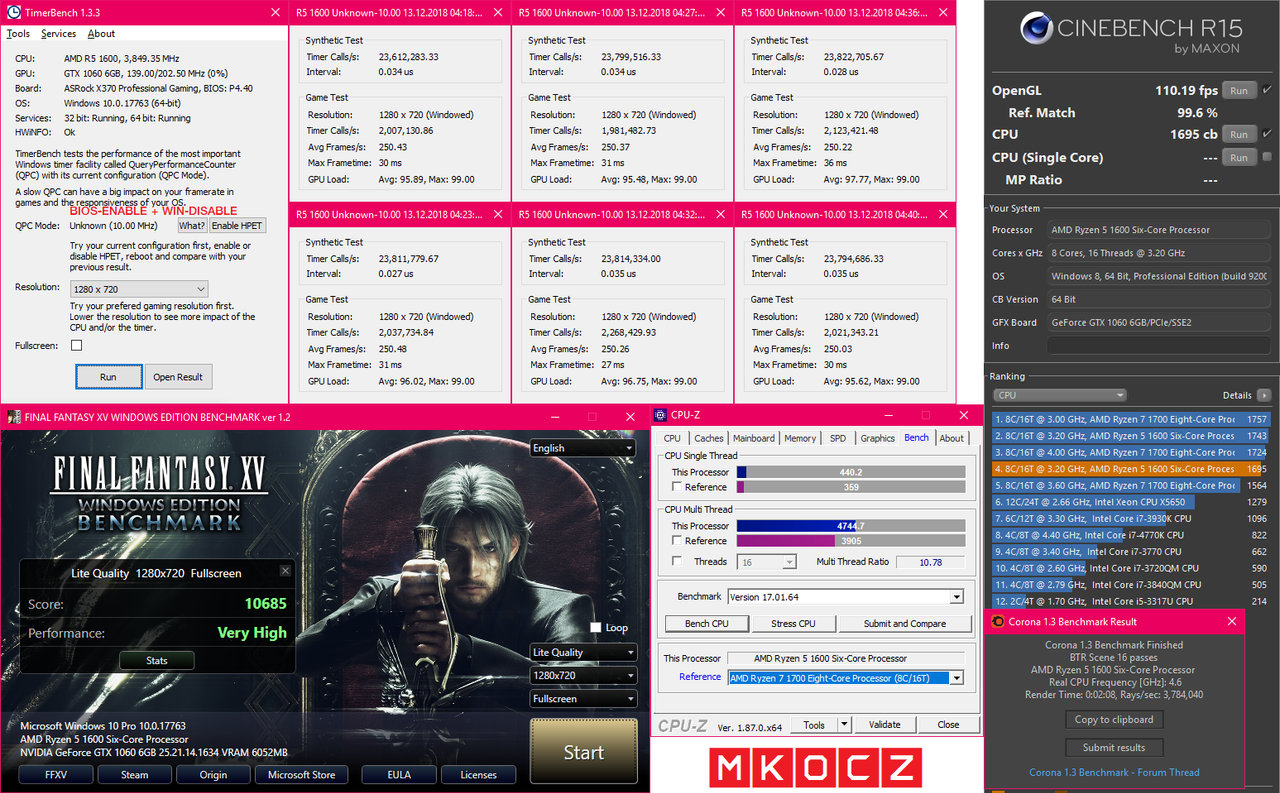
Task: Open the CPU ranking dropdown in Cinebench
Action: click(1059, 394)
